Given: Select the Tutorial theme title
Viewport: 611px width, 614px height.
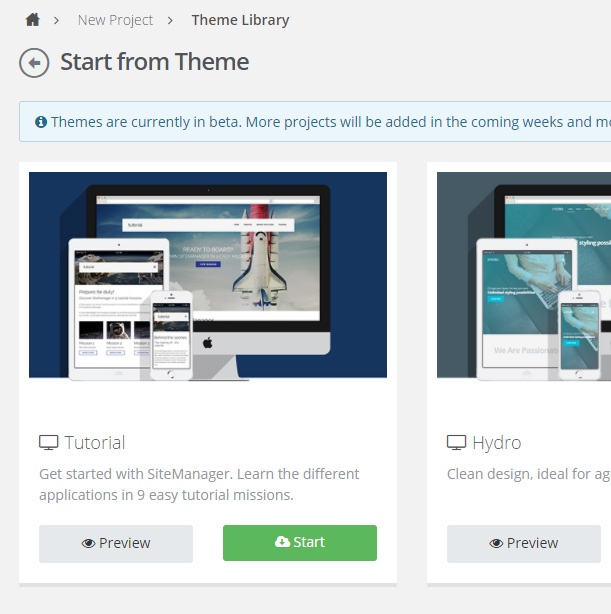Looking at the screenshot, I should [x=95, y=443].
